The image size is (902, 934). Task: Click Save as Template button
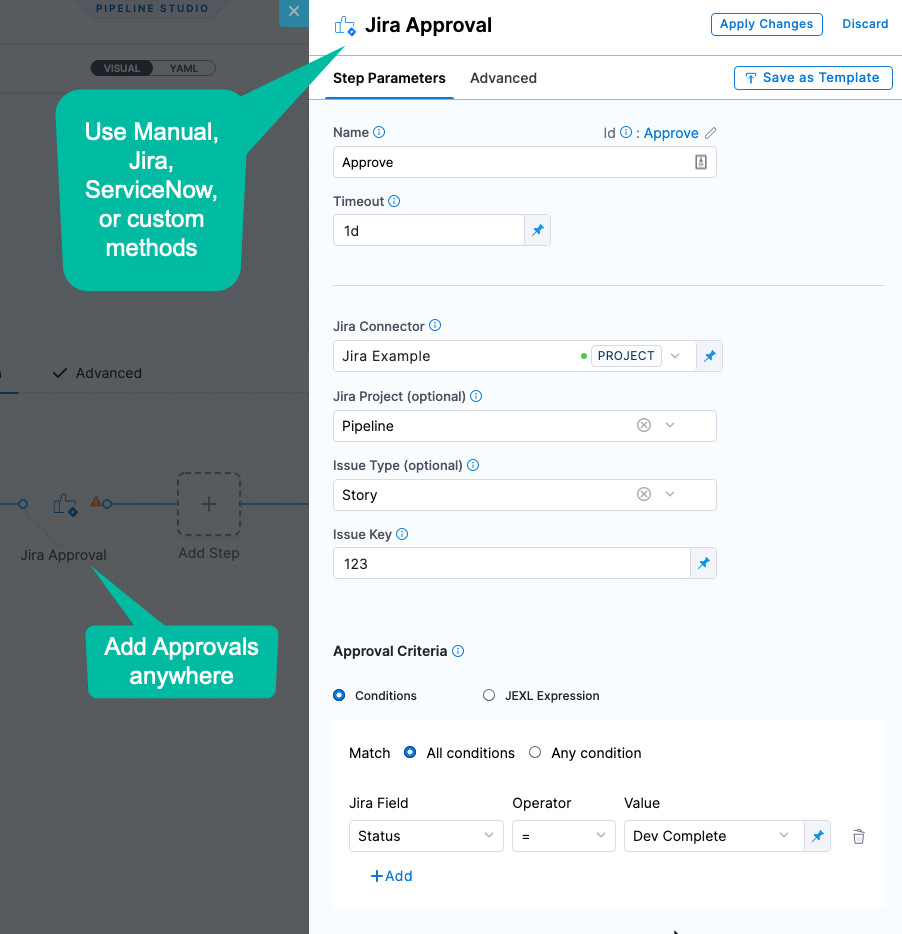click(812, 78)
